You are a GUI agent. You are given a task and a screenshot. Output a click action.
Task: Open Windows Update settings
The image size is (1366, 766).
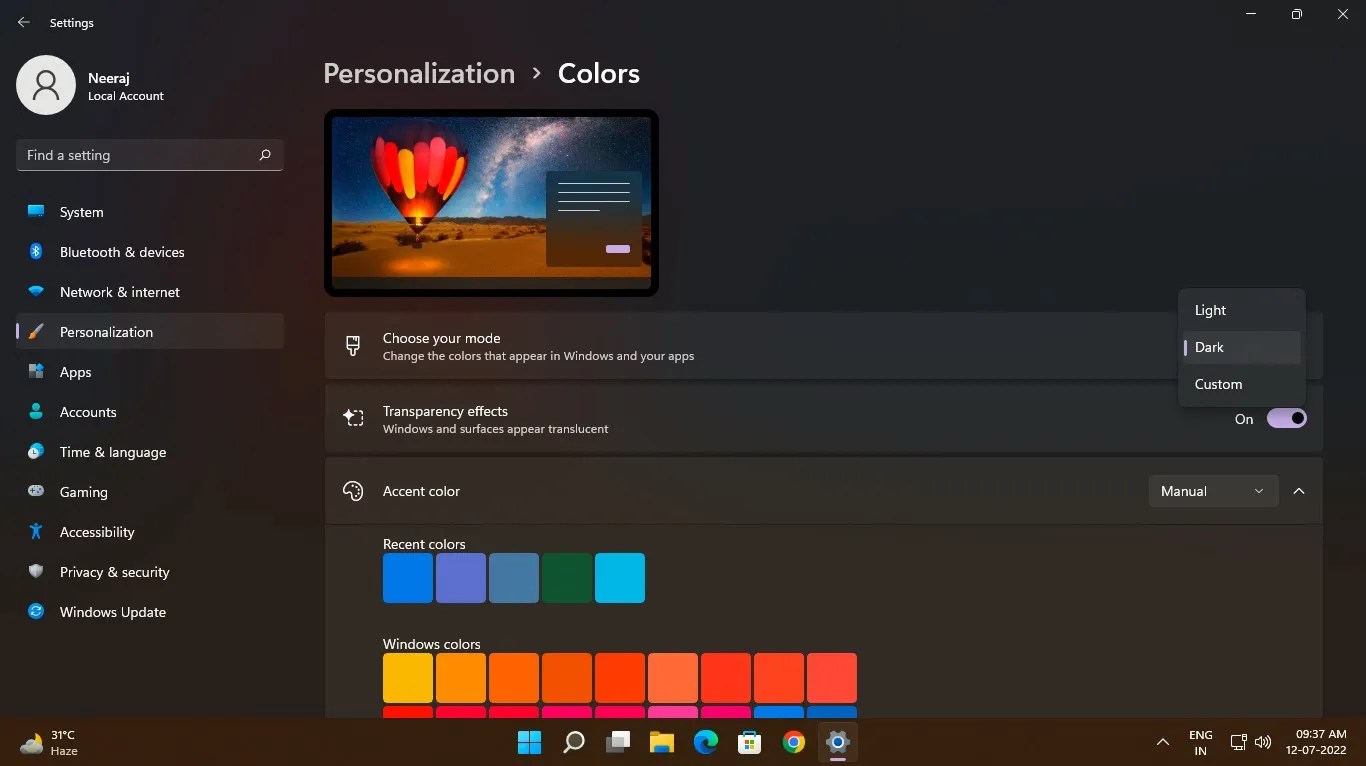pos(112,612)
